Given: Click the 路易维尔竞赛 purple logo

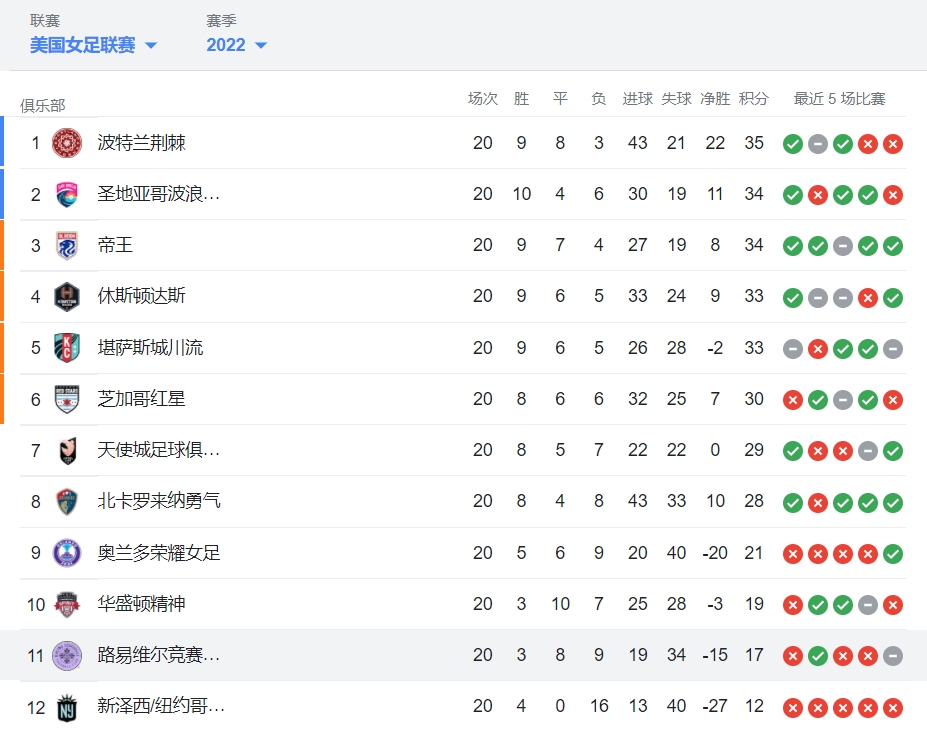Looking at the screenshot, I should [67, 656].
